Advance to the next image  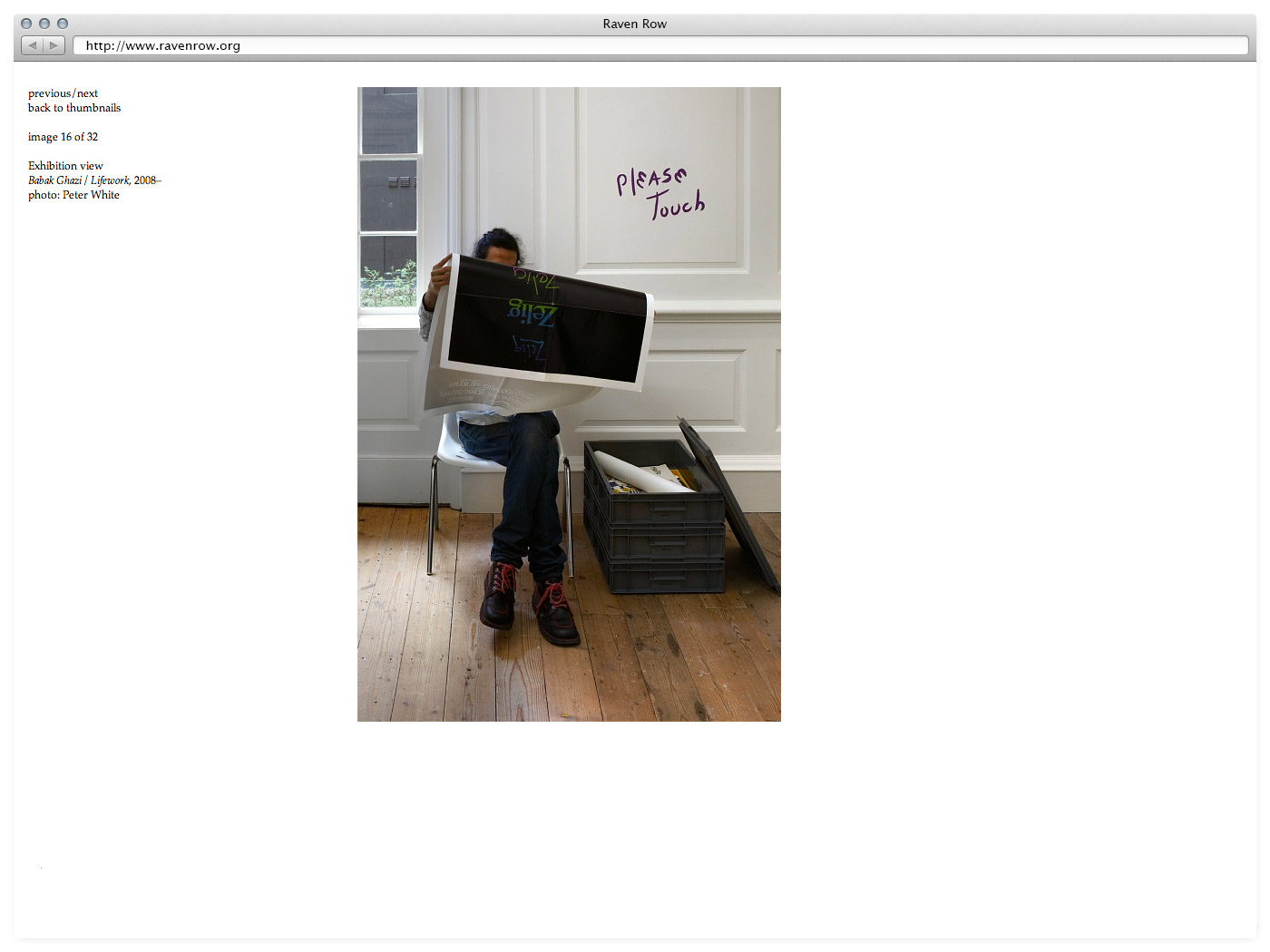[x=88, y=93]
